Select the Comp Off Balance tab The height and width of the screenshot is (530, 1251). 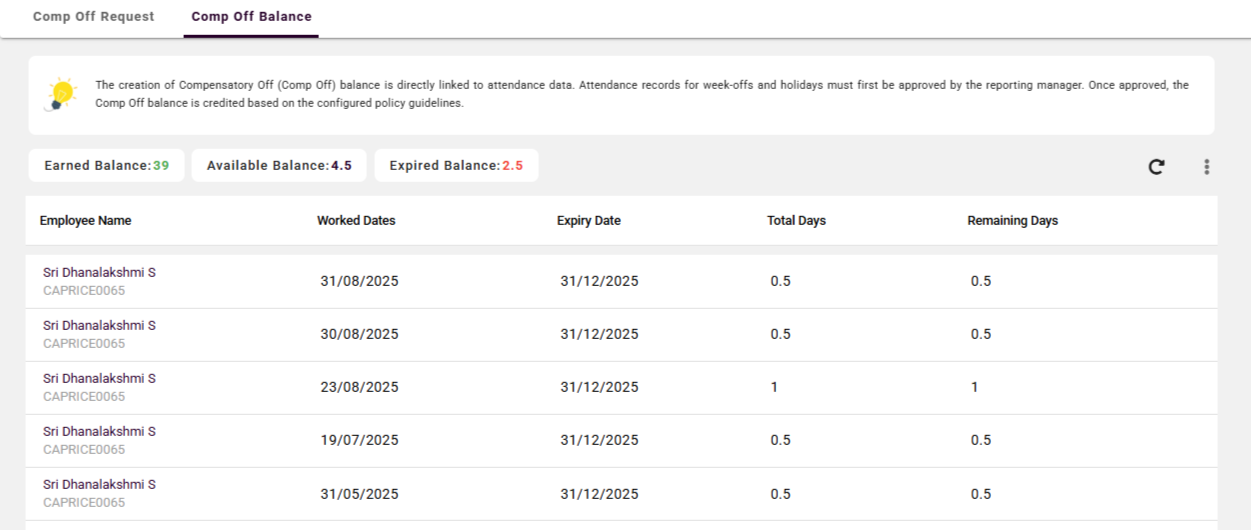[x=251, y=17]
